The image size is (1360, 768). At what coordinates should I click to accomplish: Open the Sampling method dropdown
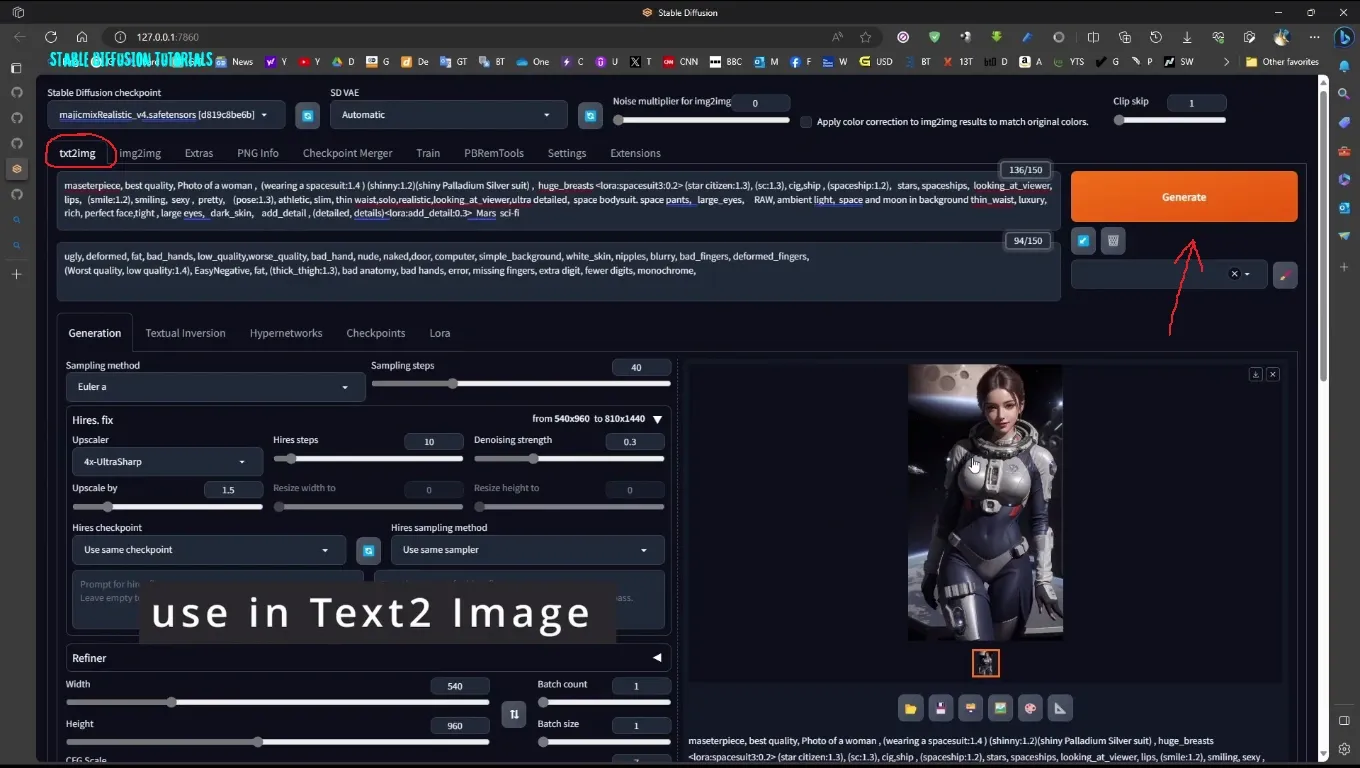point(215,387)
